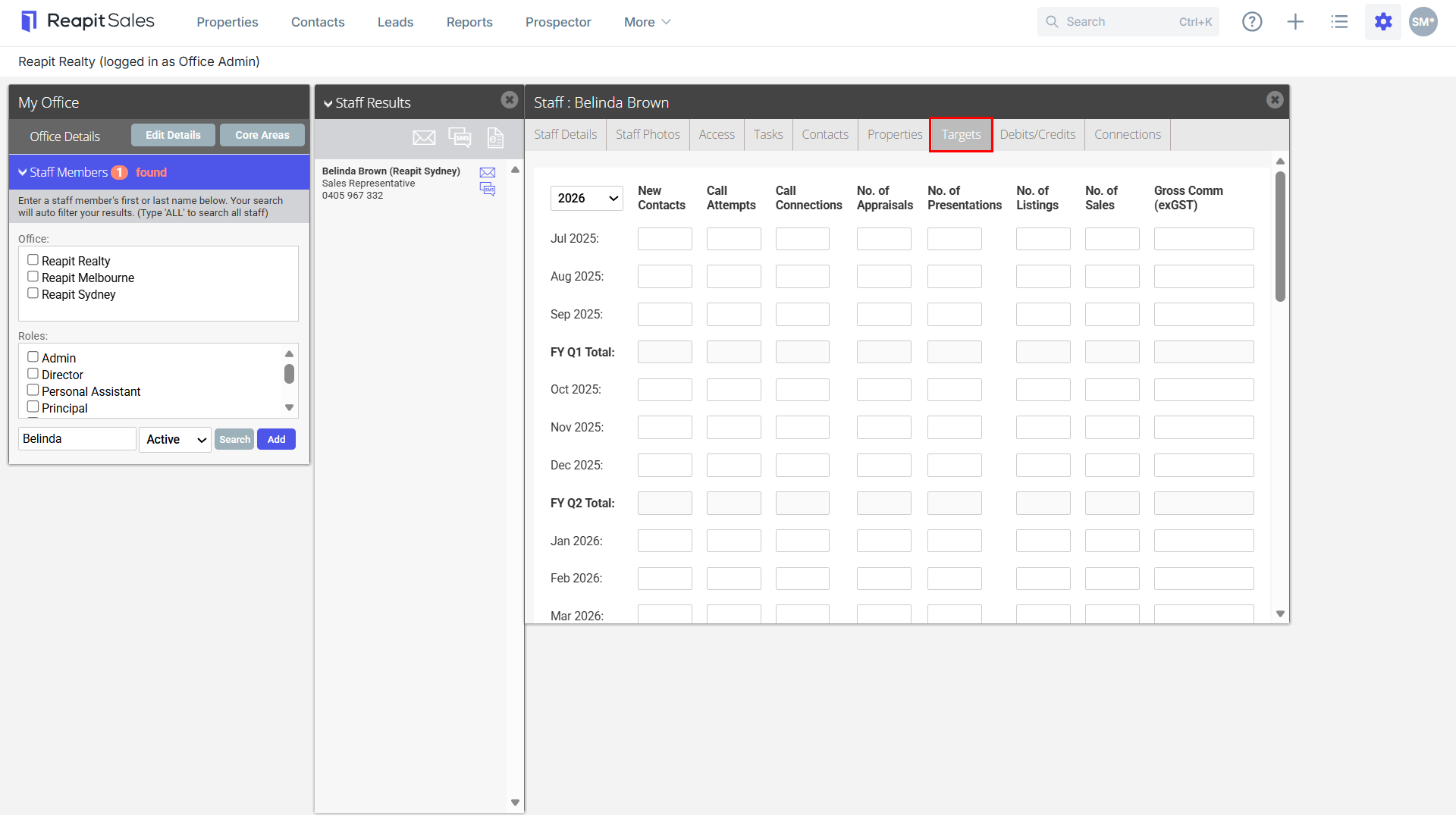Click the help question mark icon
Image resolution: width=1456 pixels, height=819 pixels.
(x=1252, y=22)
